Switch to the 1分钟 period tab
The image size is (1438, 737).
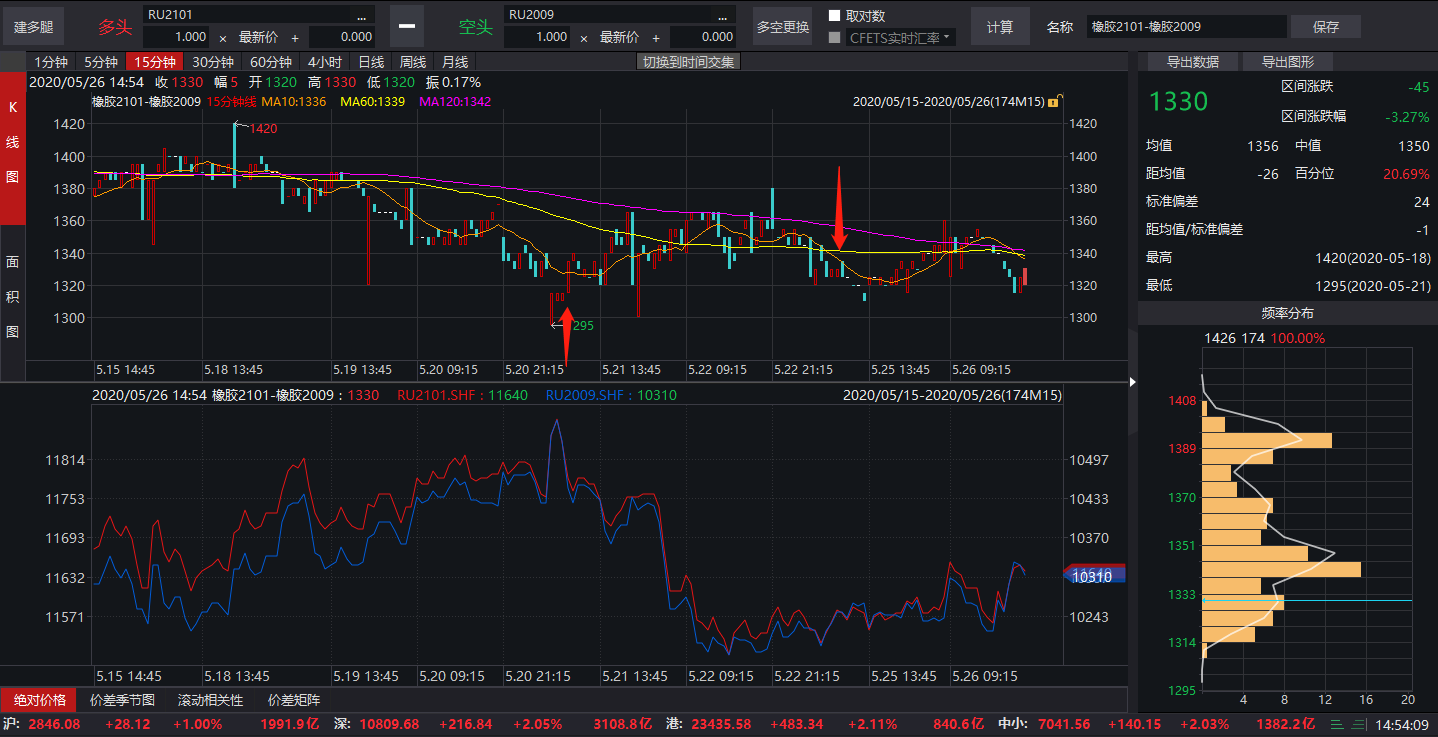click(50, 61)
